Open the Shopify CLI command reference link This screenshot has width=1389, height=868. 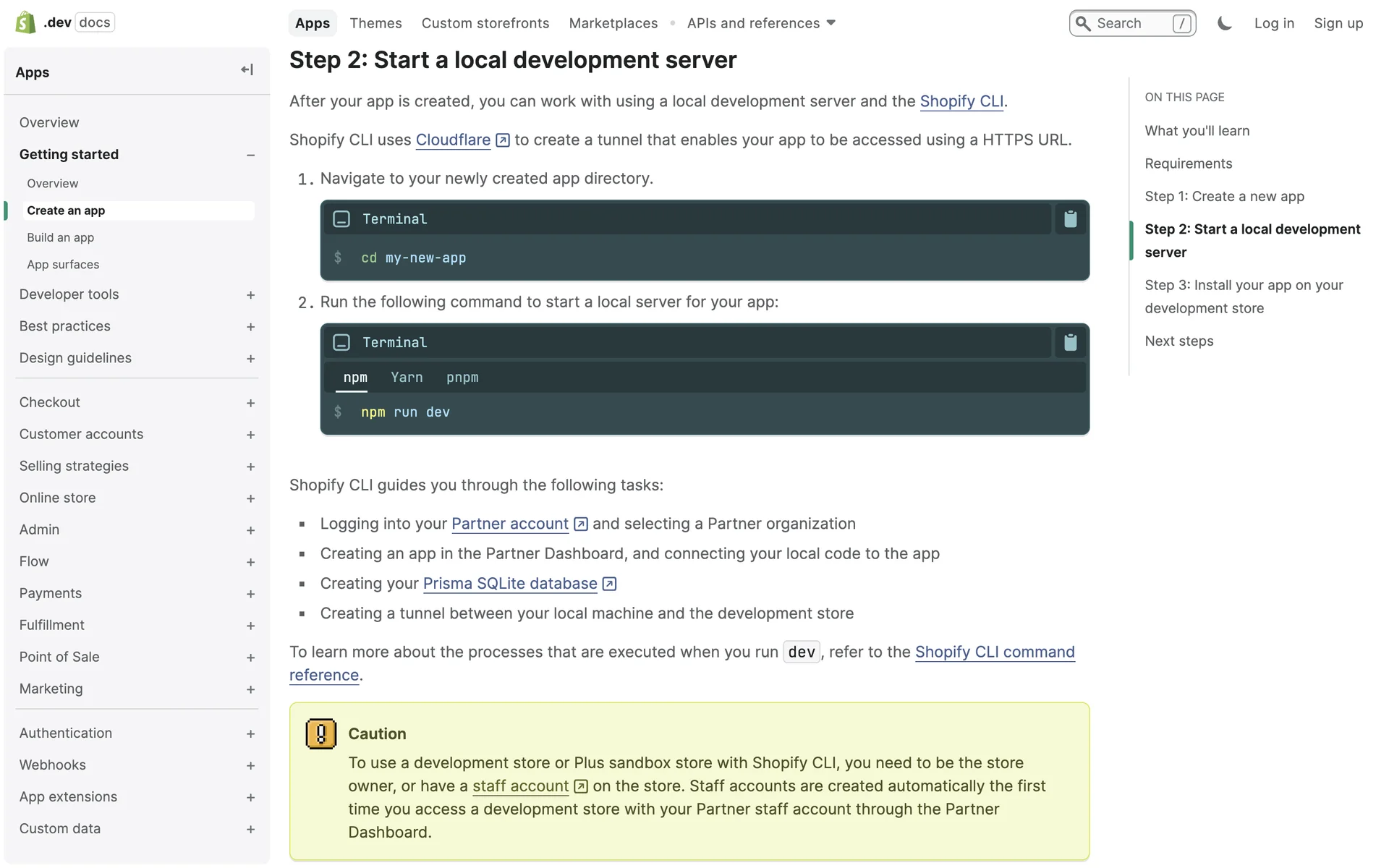994,652
